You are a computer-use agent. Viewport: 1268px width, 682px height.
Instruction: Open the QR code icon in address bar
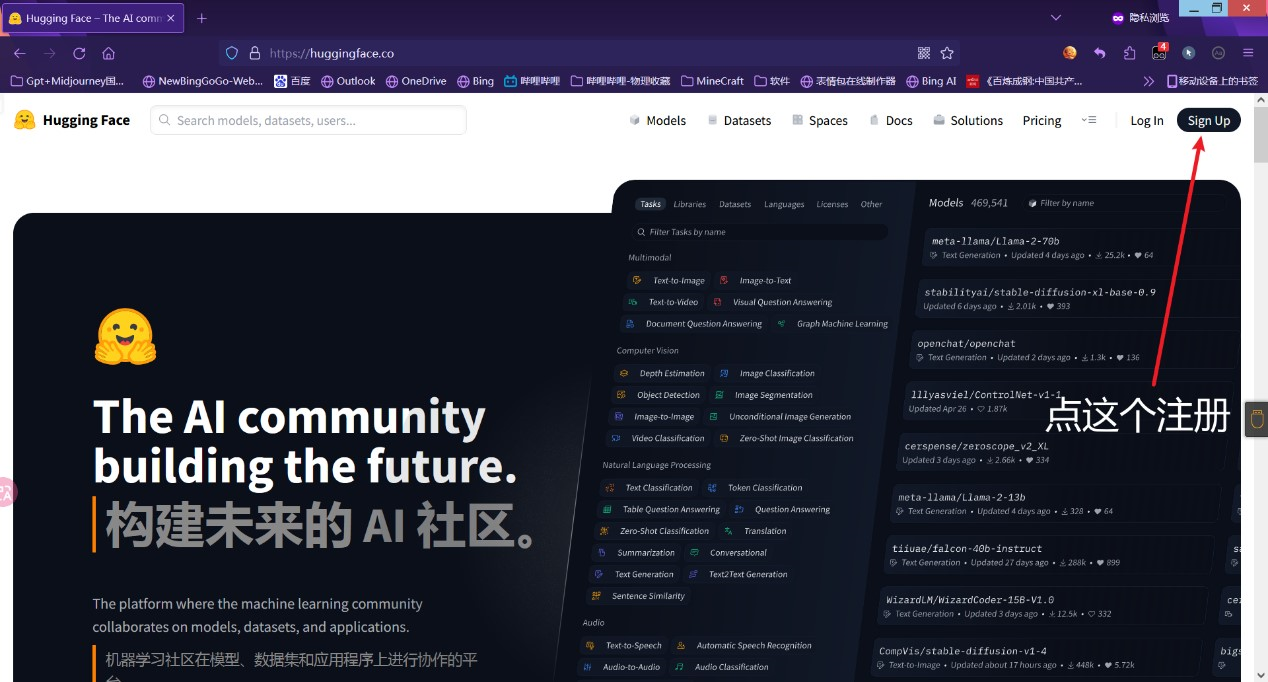pos(924,53)
